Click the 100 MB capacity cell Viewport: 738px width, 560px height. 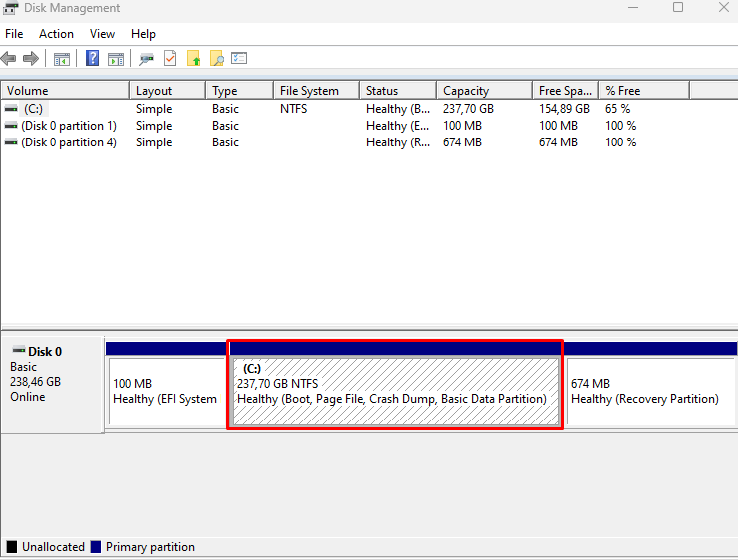click(x=462, y=126)
